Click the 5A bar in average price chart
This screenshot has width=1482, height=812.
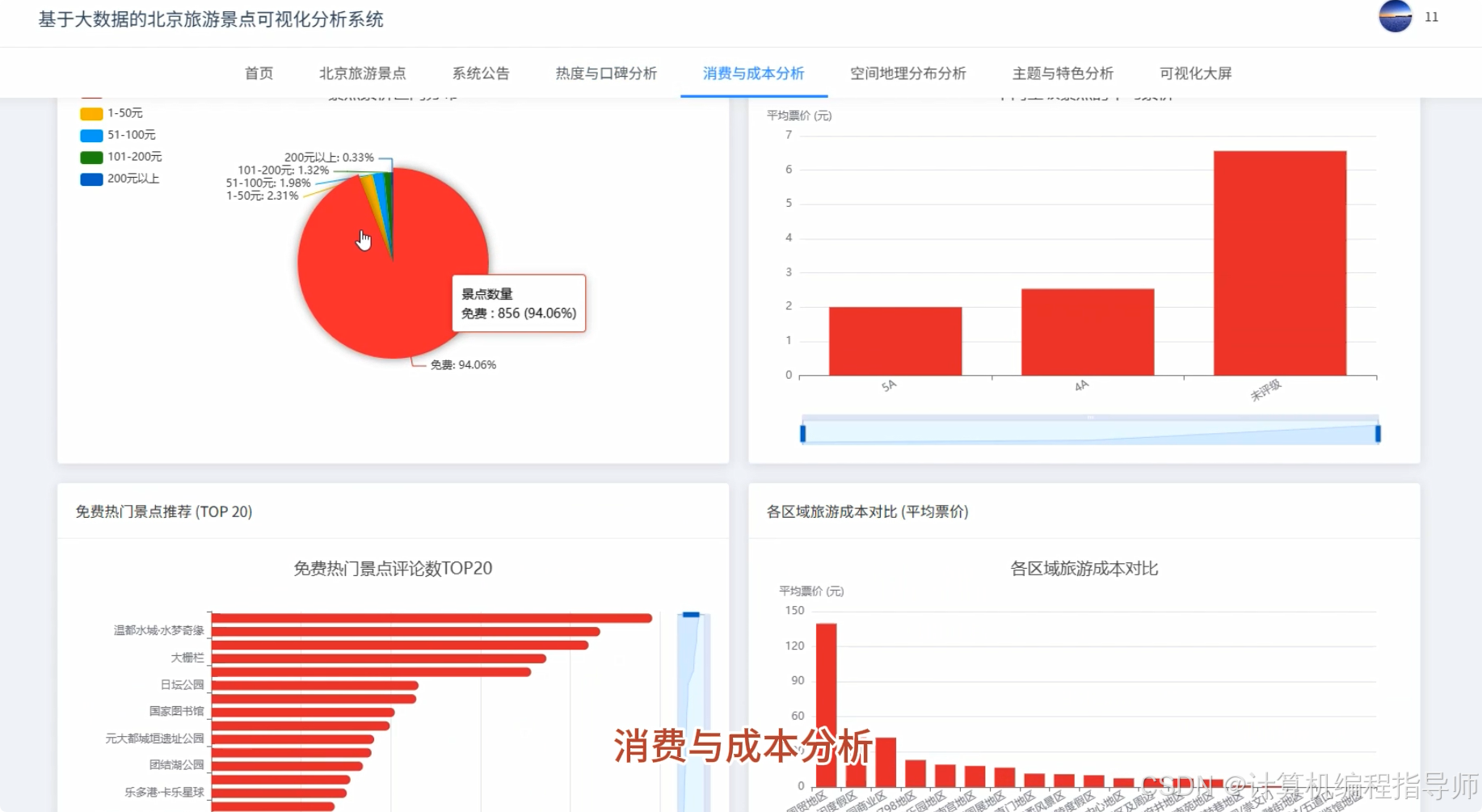(x=894, y=339)
